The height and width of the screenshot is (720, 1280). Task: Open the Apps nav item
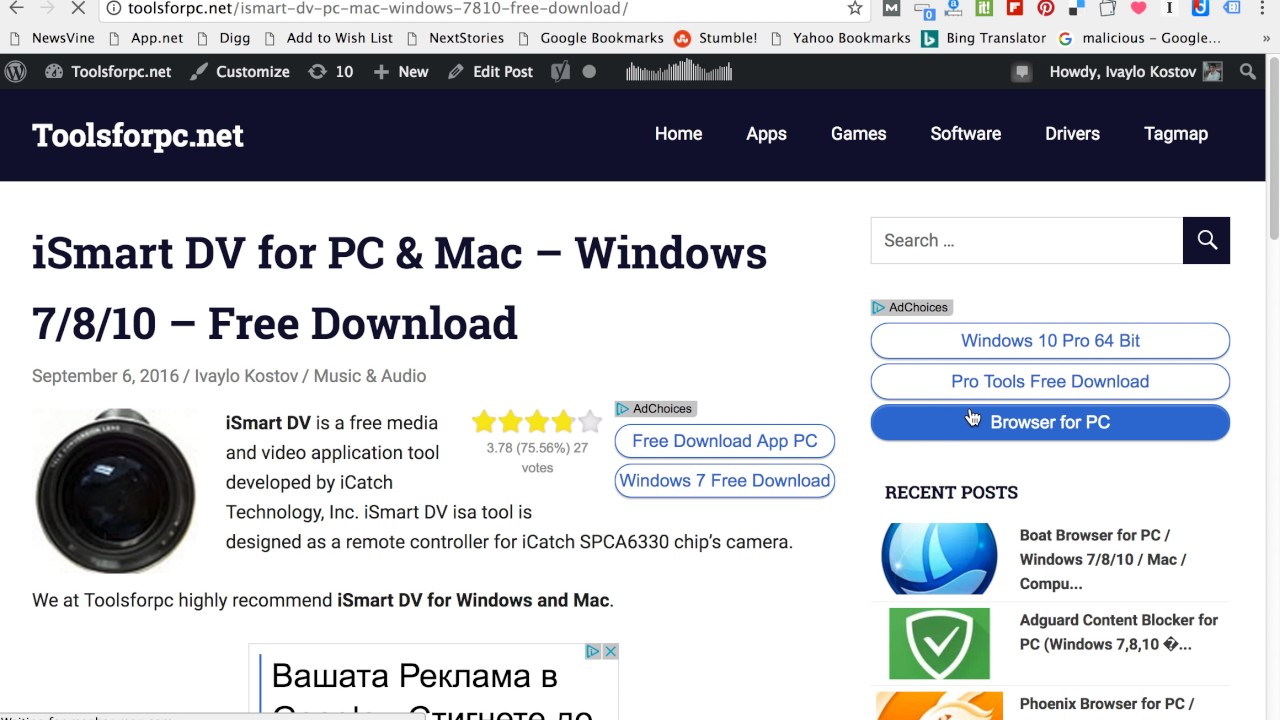tap(766, 134)
